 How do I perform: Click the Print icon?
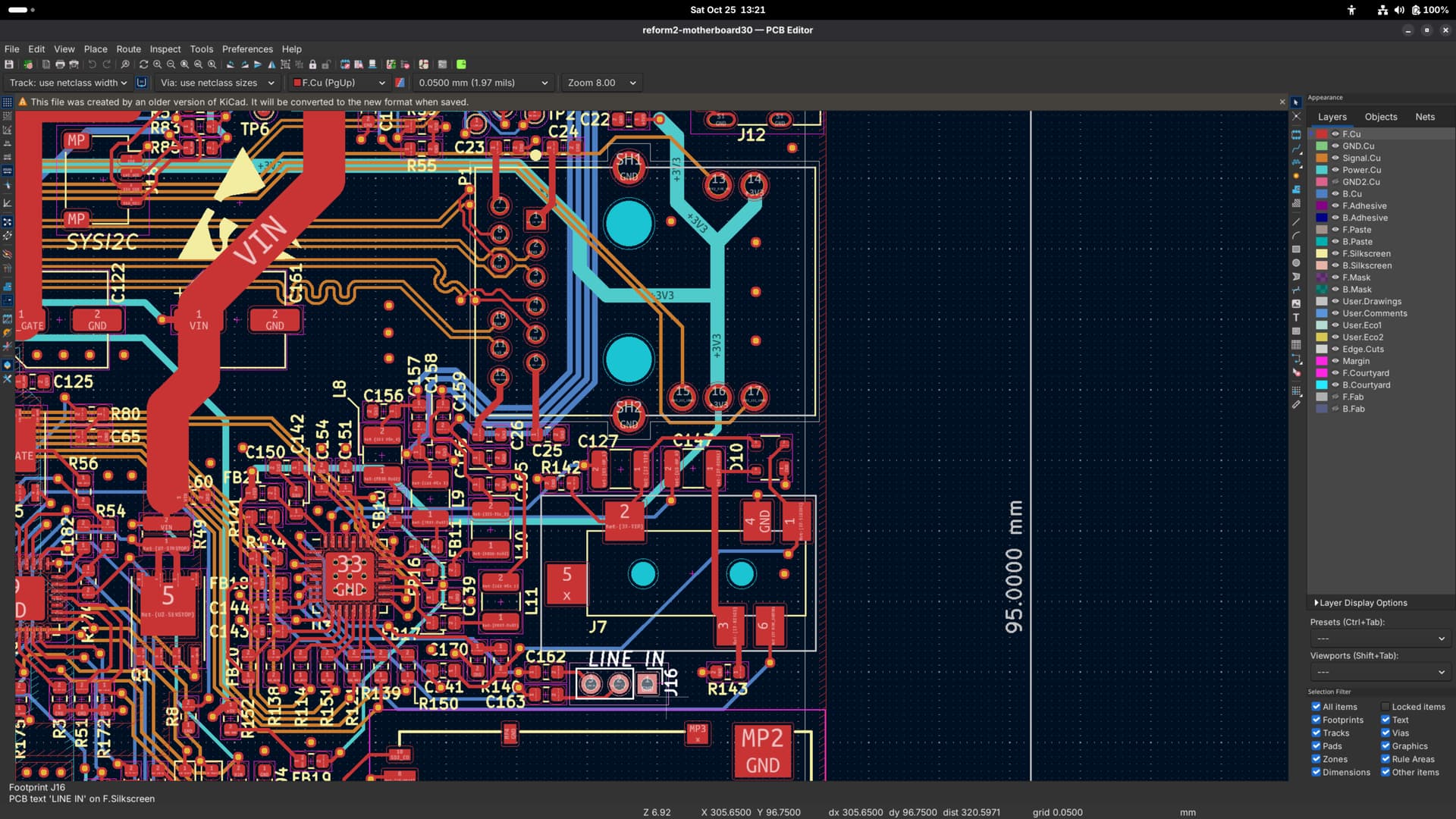click(x=60, y=64)
